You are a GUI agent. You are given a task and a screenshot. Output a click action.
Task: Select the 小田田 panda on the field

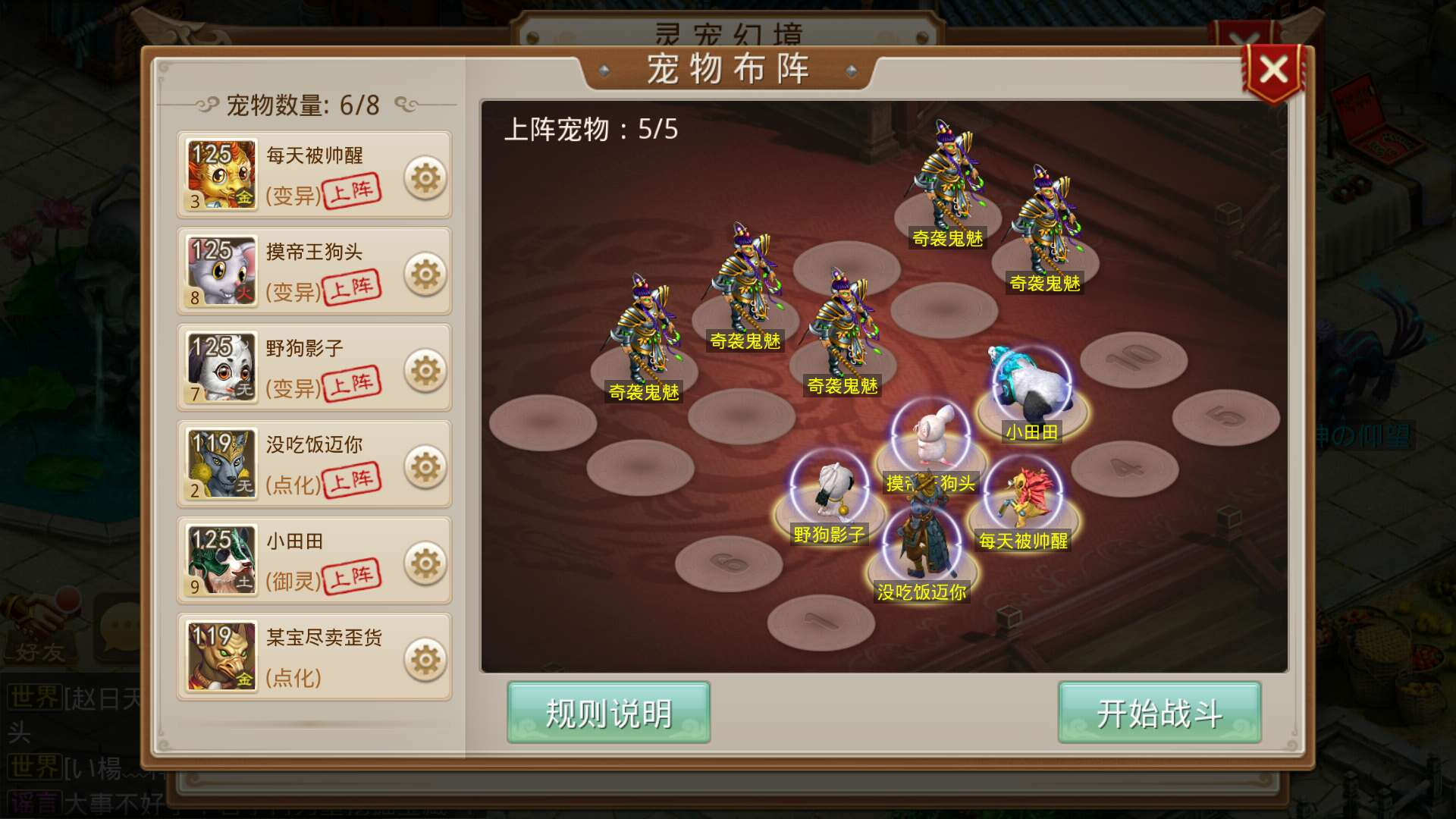pos(1031,387)
